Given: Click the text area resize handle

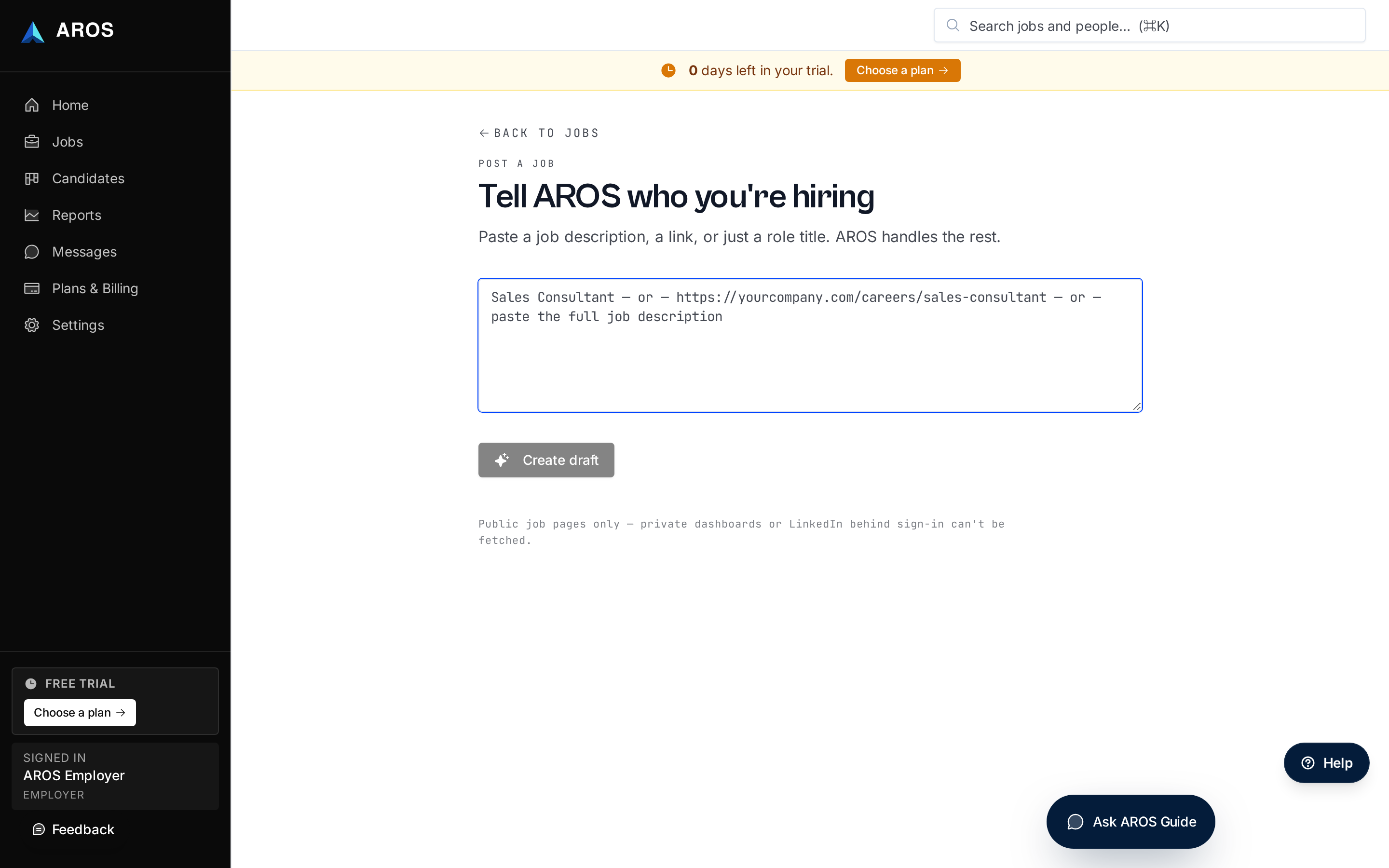Looking at the screenshot, I should (1136, 406).
